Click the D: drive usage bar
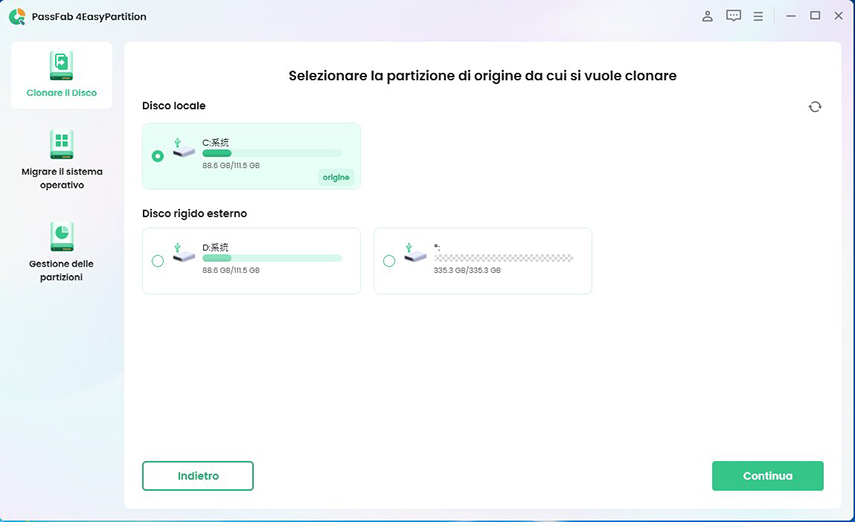This screenshot has height=522, width=855. (x=271, y=258)
